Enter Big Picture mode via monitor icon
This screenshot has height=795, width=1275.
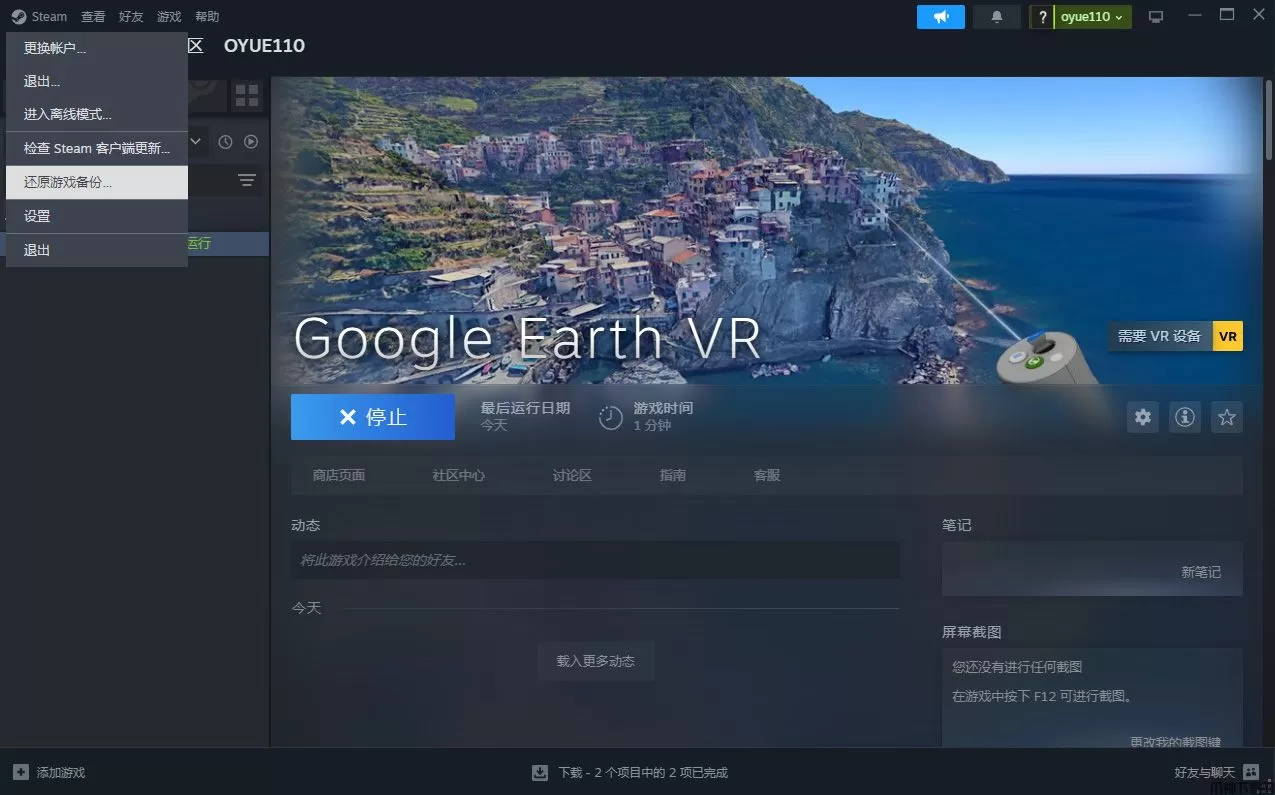[x=1155, y=15]
